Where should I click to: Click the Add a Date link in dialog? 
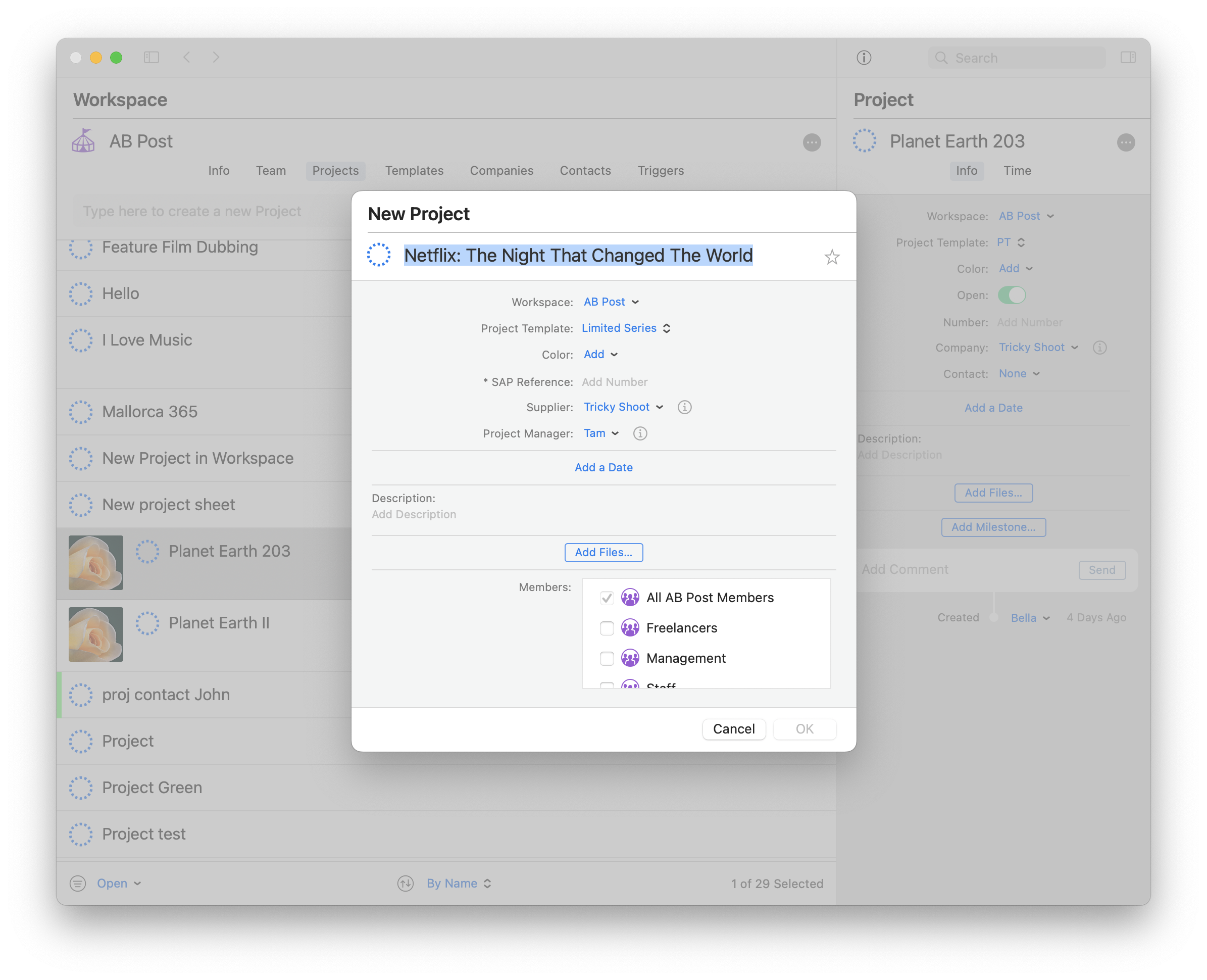[x=603, y=467]
